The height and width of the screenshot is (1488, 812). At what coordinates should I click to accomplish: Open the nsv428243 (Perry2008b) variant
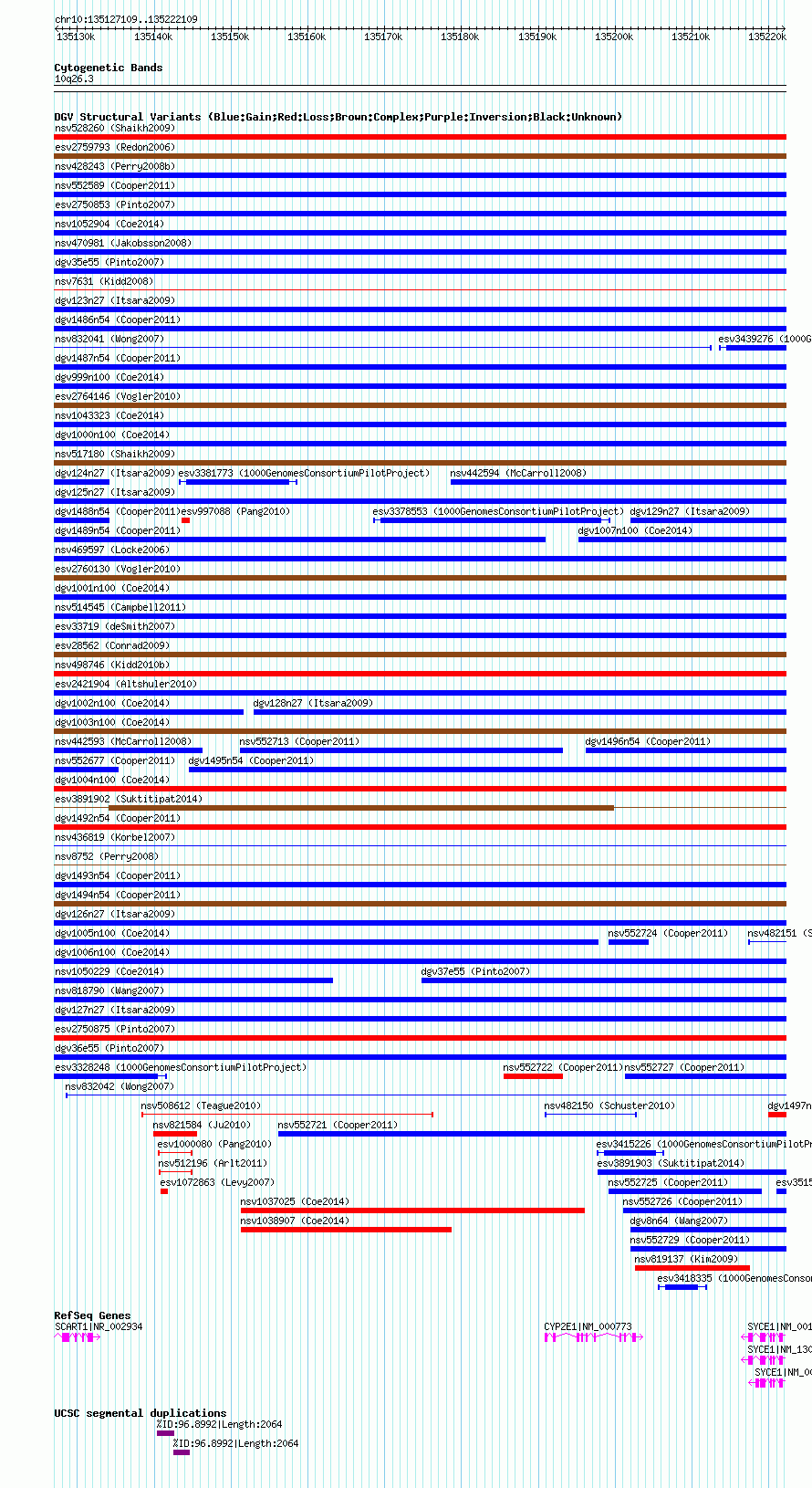115,166
